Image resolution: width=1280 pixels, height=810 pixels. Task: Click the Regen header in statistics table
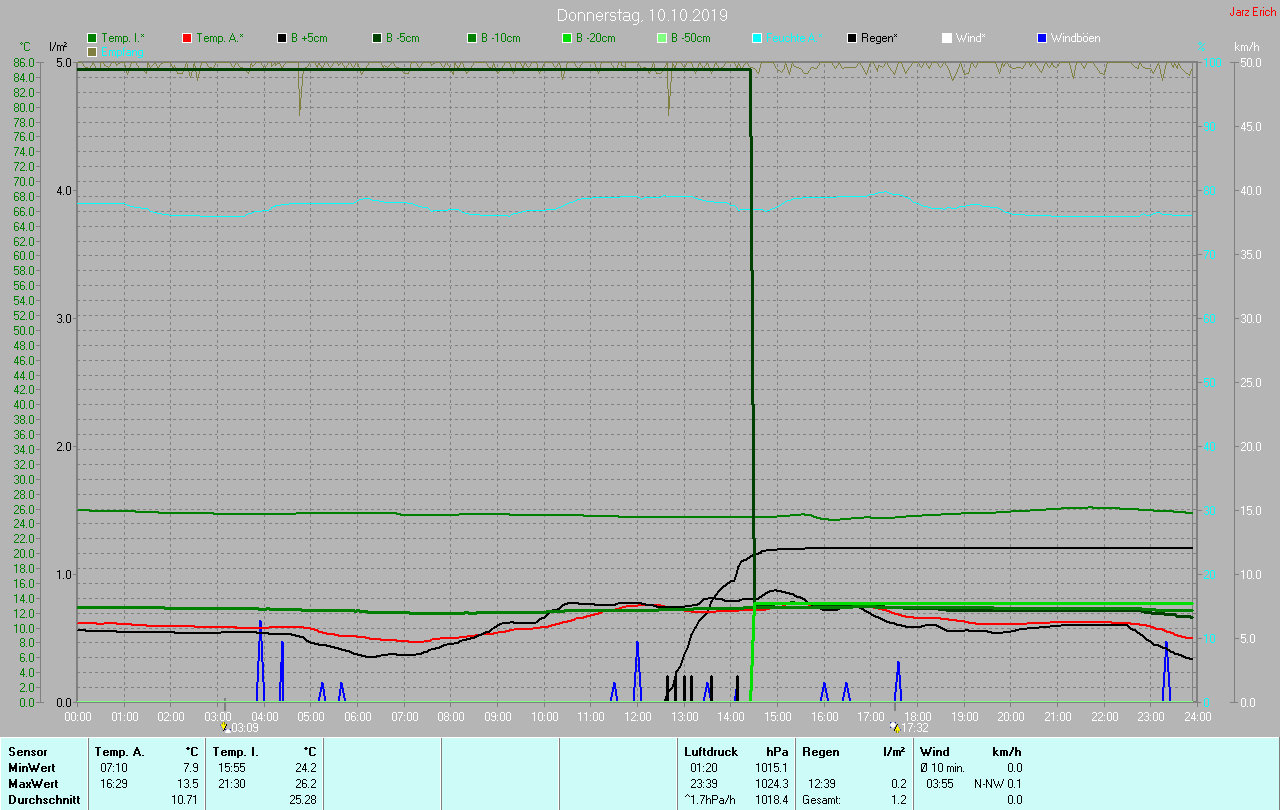[820, 752]
